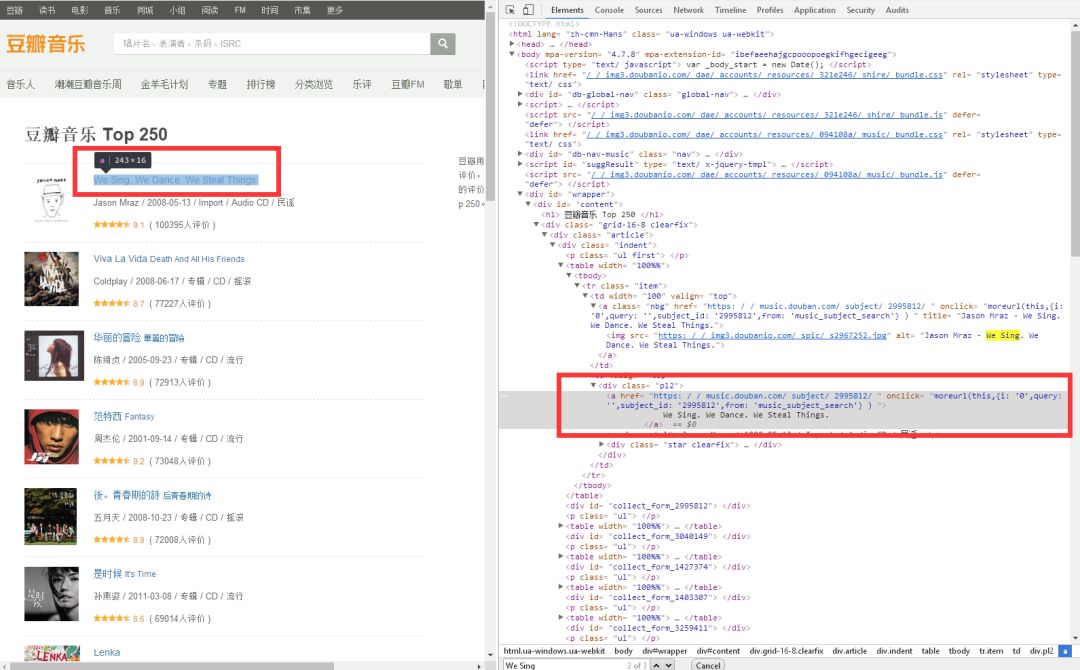Click the 读书 link in top navigation

(47, 10)
